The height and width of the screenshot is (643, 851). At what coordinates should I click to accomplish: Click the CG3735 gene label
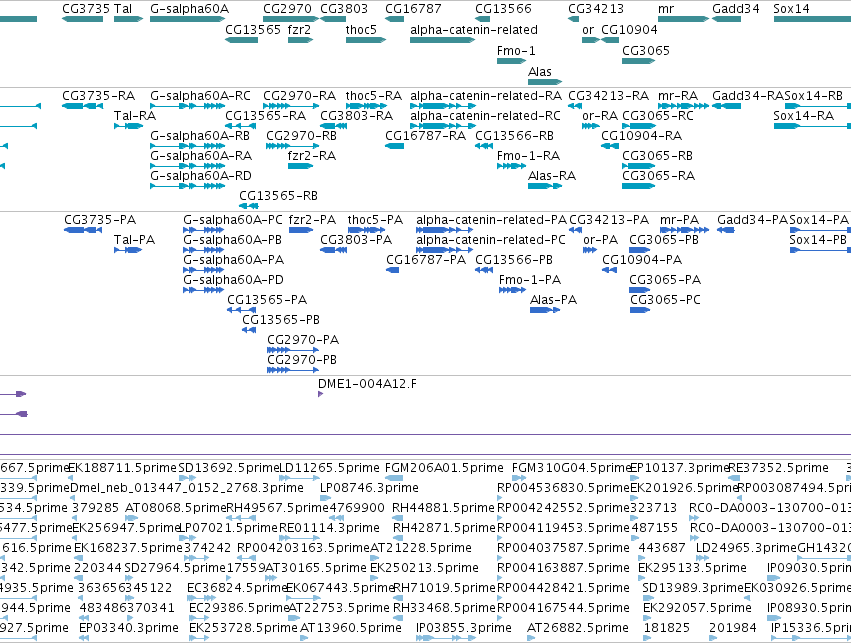coord(86,9)
